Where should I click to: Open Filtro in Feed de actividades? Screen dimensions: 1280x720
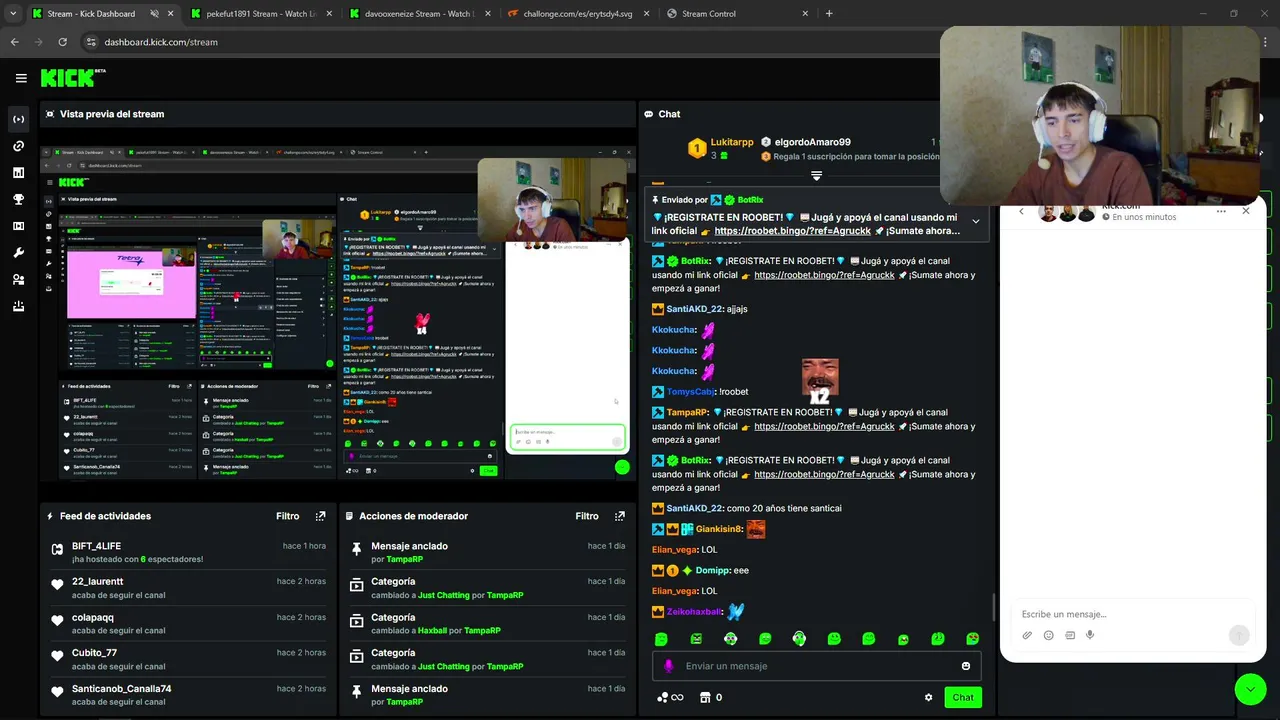288,516
